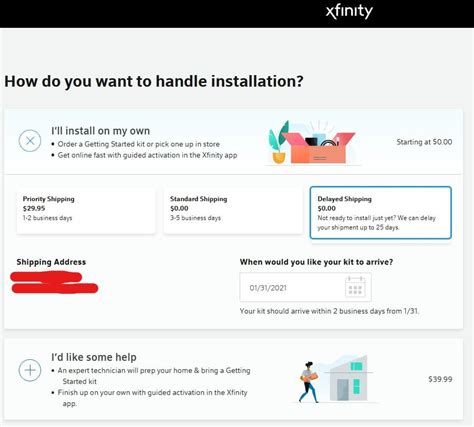The width and height of the screenshot is (474, 427).
Task: Collapse the 'I'll install on my own' option
Action: pyautogui.click(x=30, y=141)
